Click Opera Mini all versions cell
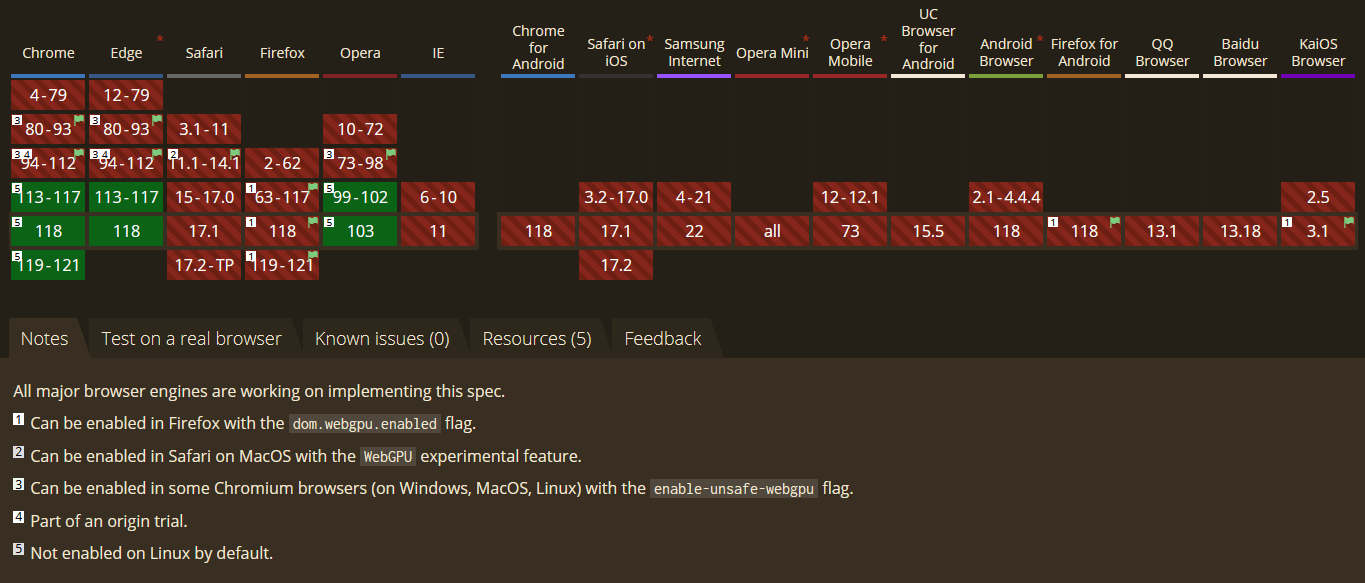The width and height of the screenshot is (1365, 583). pos(772,231)
